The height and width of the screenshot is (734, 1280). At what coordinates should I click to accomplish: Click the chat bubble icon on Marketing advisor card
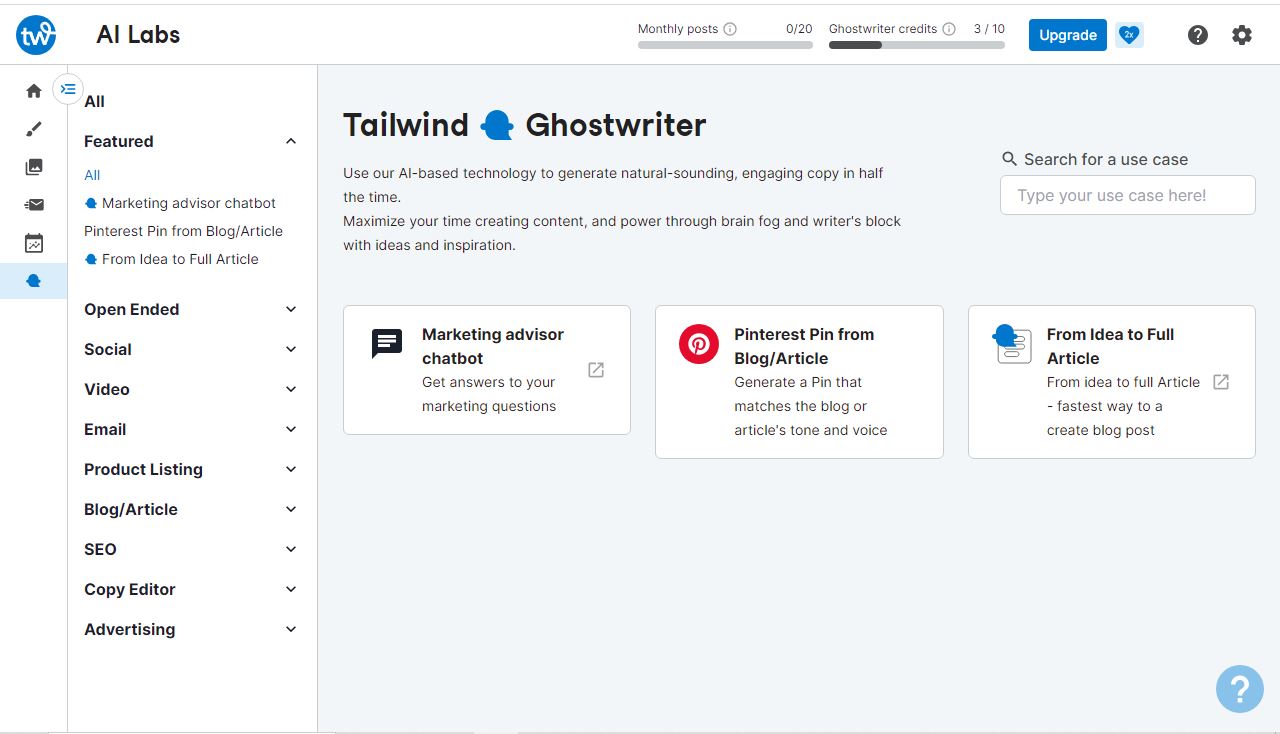tap(387, 343)
